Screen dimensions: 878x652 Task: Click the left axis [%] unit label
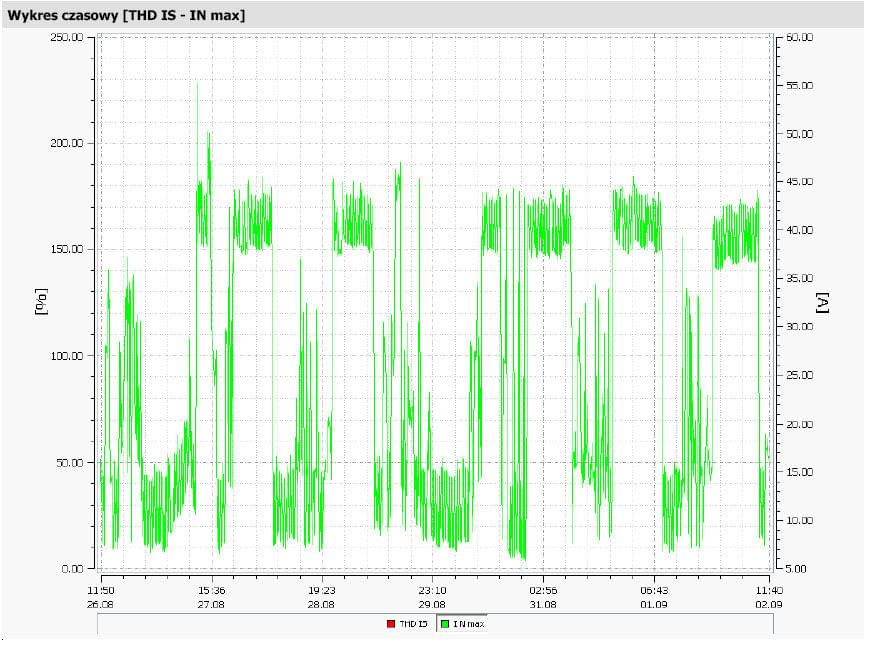[41, 302]
